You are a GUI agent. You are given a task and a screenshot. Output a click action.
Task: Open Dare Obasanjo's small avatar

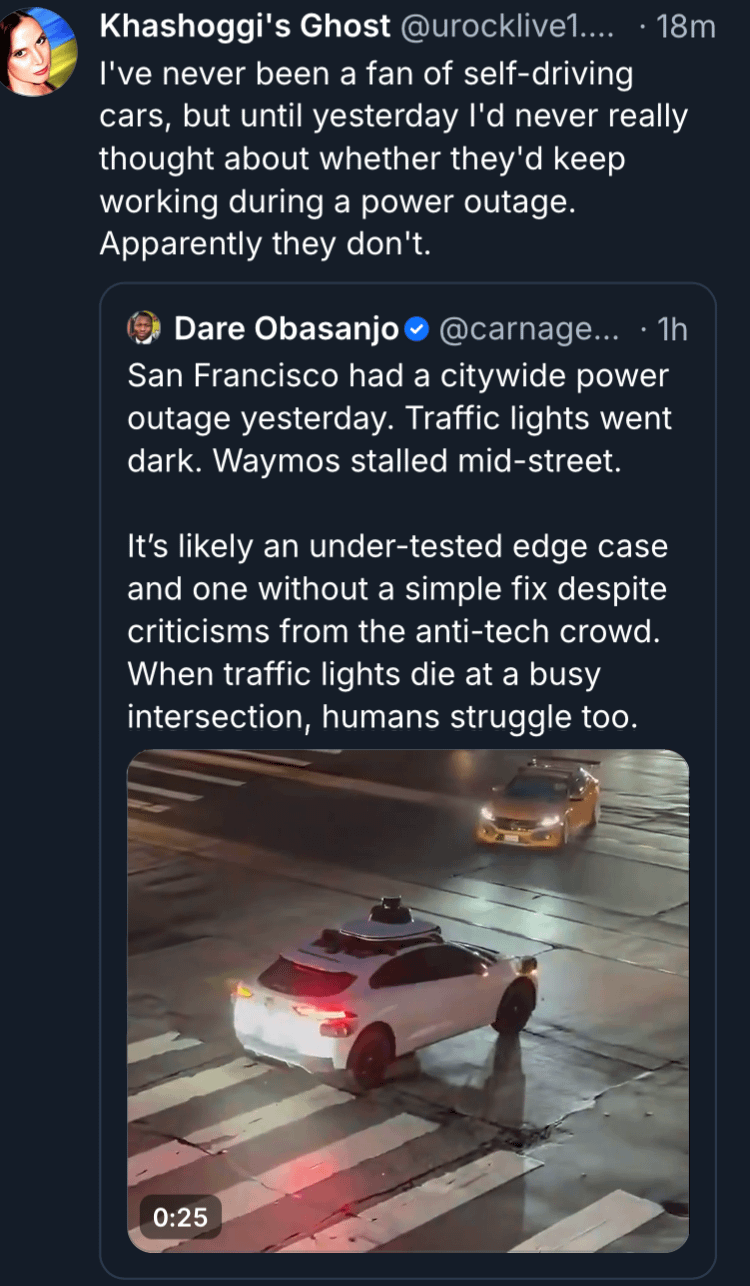click(145, 328)
